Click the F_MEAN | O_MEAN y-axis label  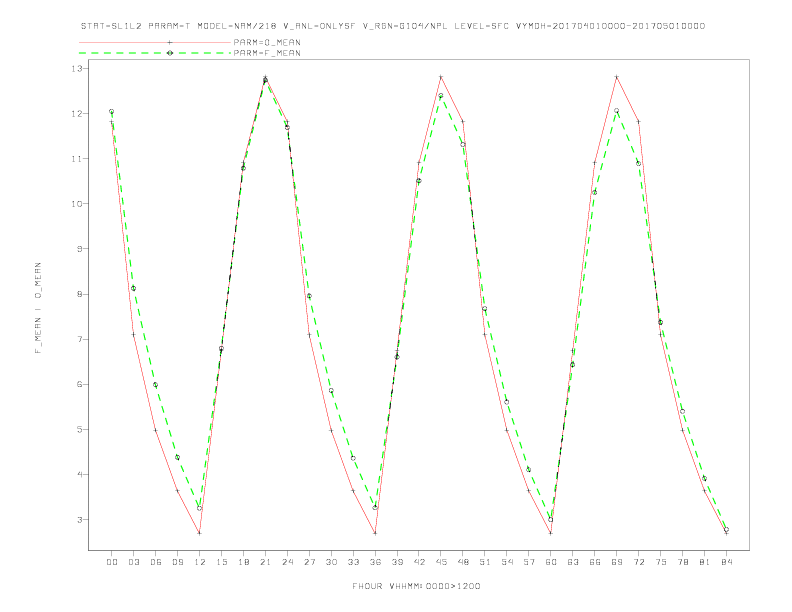click(x=38, y=308)
